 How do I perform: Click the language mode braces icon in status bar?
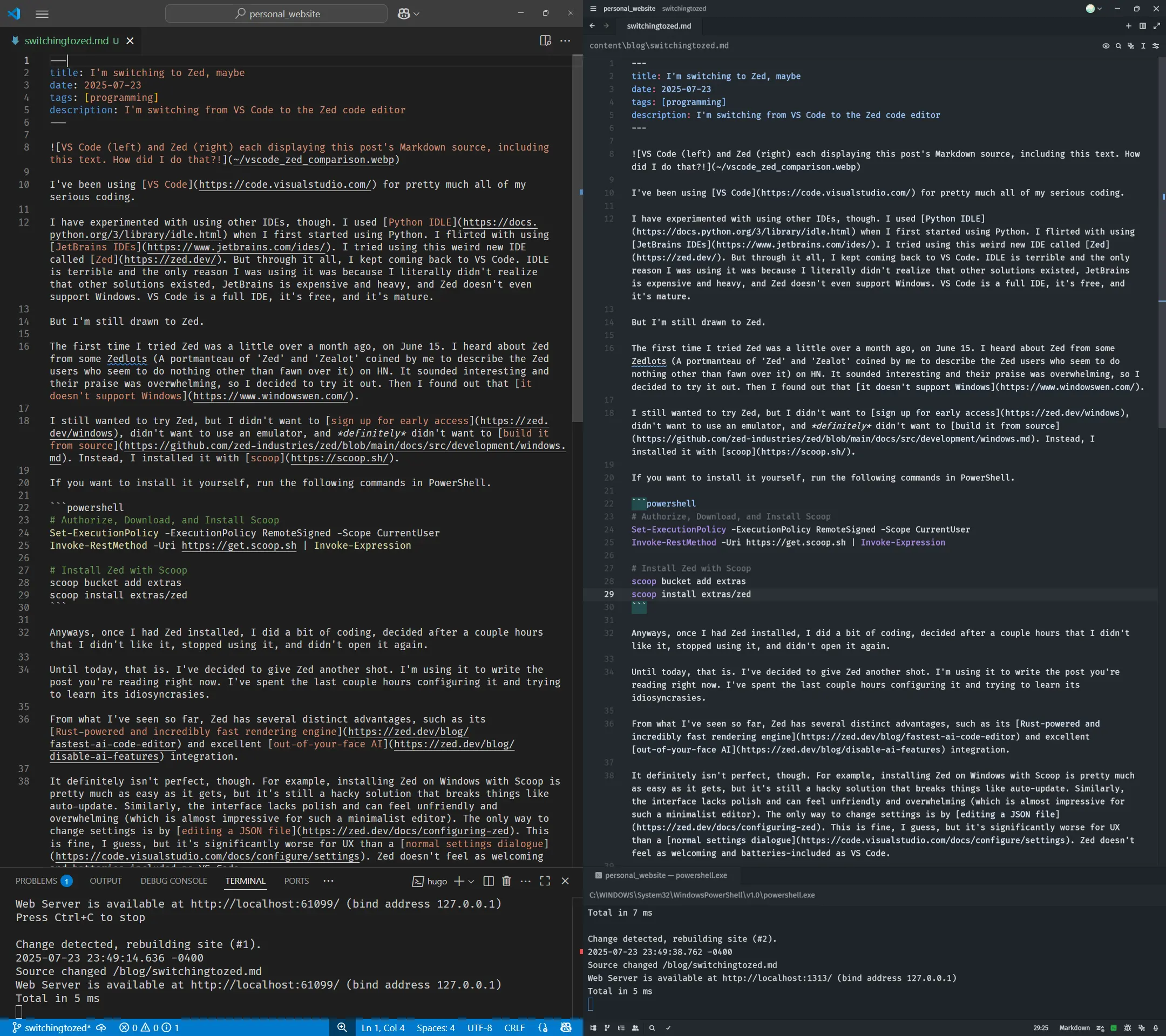click(x=543, y=1027)
